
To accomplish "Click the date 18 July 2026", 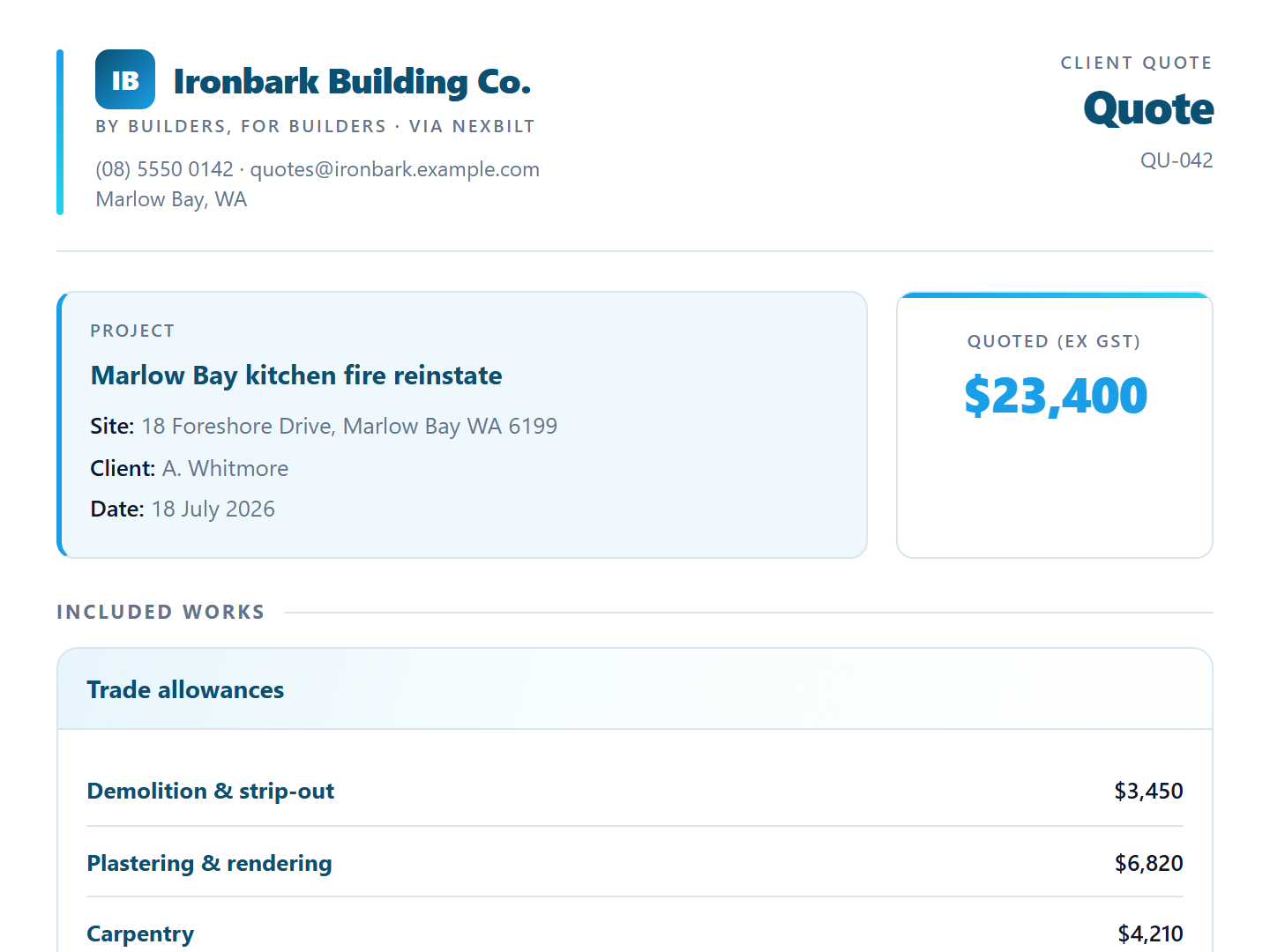I will tap(213, 509).
